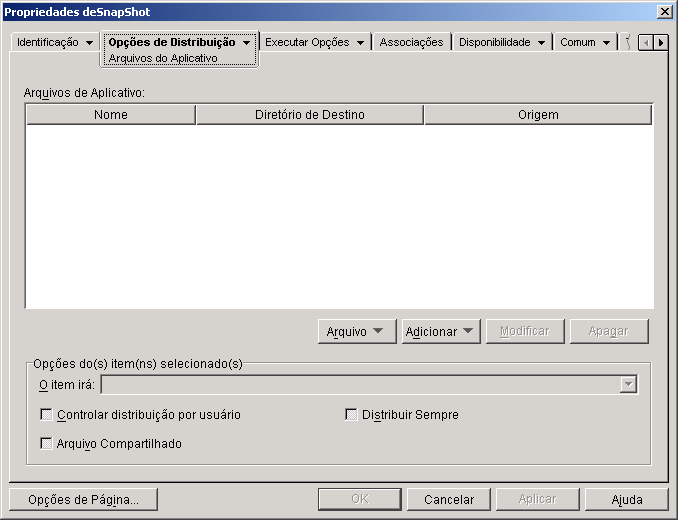Expand the Opções de Distribuição dropdown arrow
The width and height of the screenshot is (678, 520).
pyautogui.click(x=246, y=43)
